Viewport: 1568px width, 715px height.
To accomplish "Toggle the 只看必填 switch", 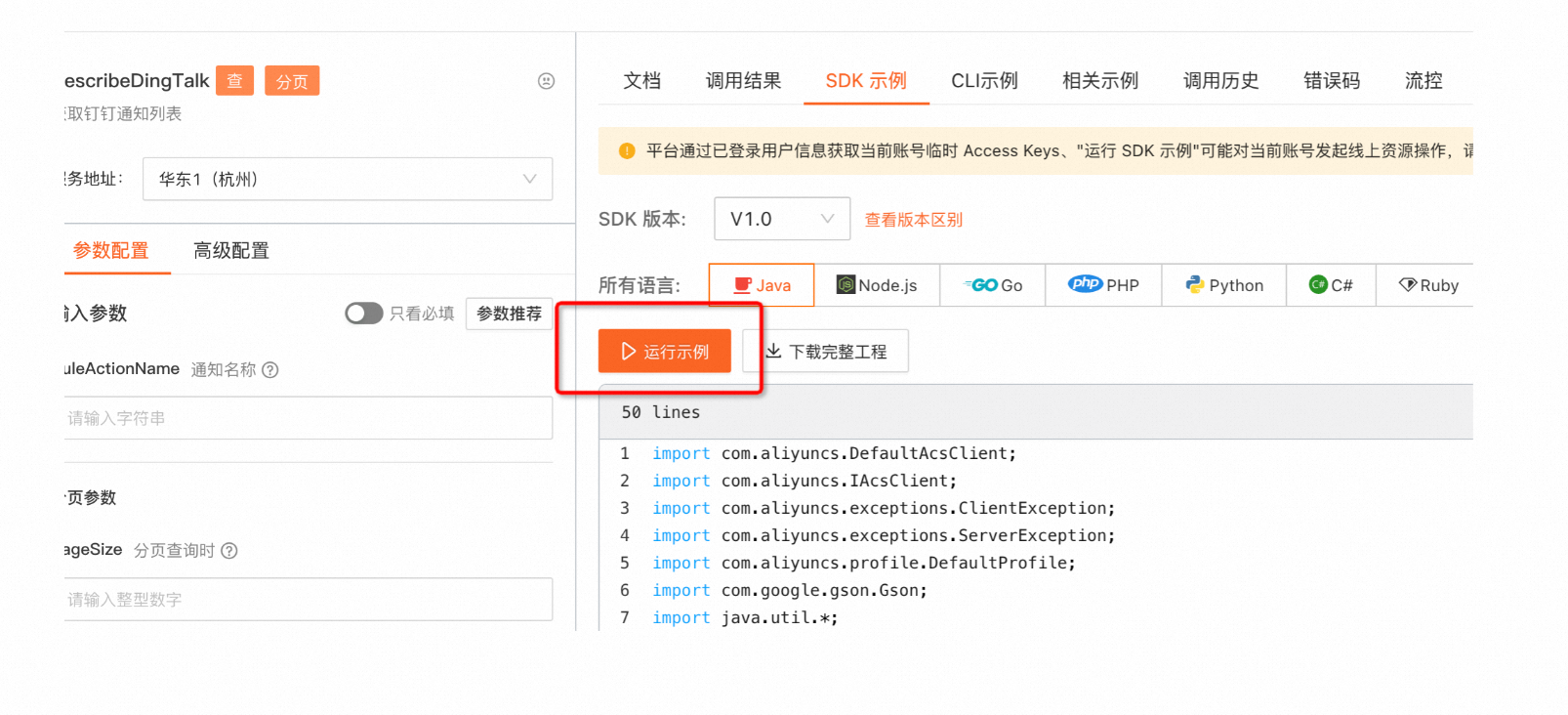I will coord(363,314).
